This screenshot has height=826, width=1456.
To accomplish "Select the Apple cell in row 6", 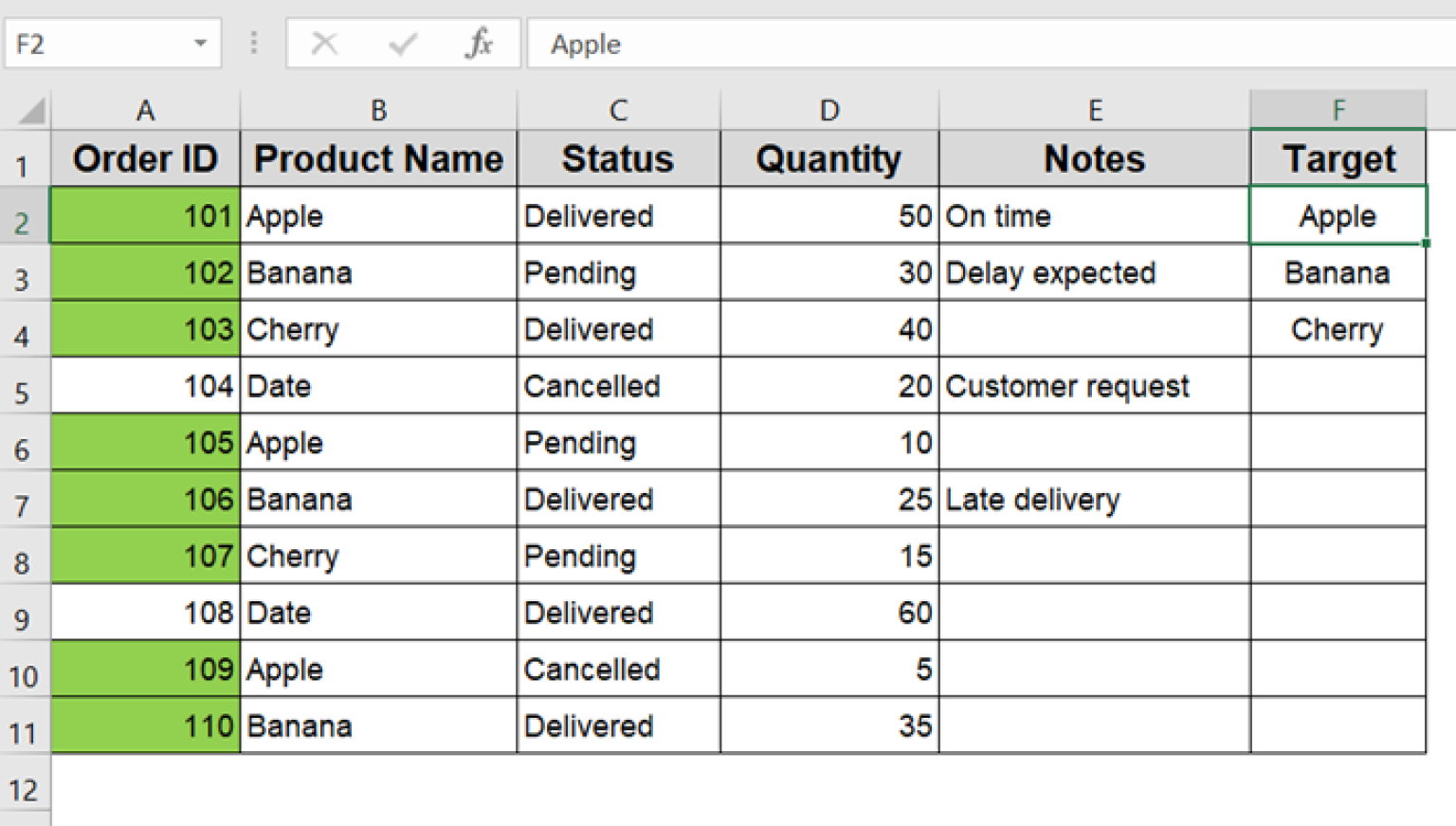I will [x=378, y=443].
